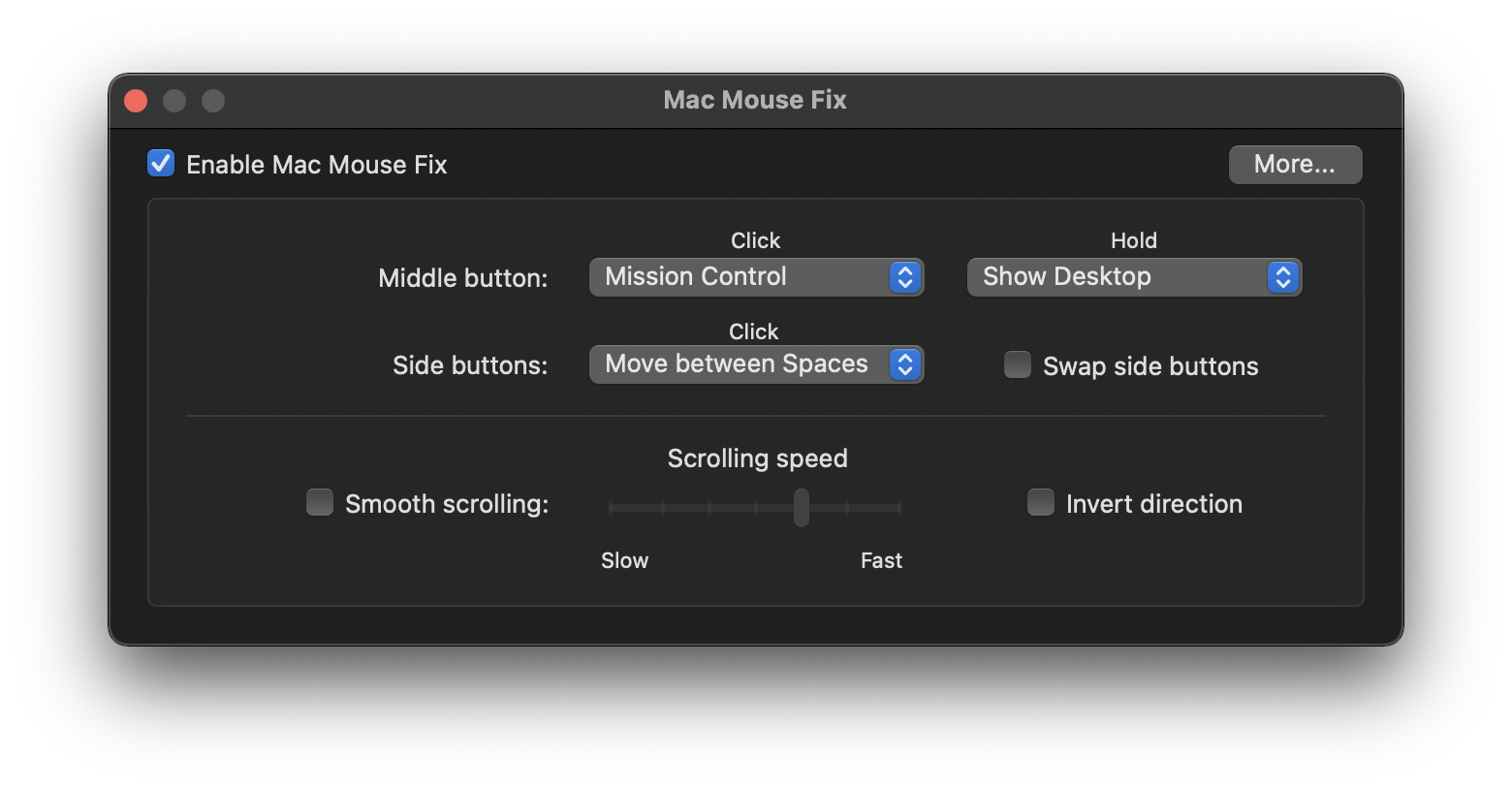Check the Invert direction box
Viewport: 1512px width, 789px height.
pos(1041,503)
